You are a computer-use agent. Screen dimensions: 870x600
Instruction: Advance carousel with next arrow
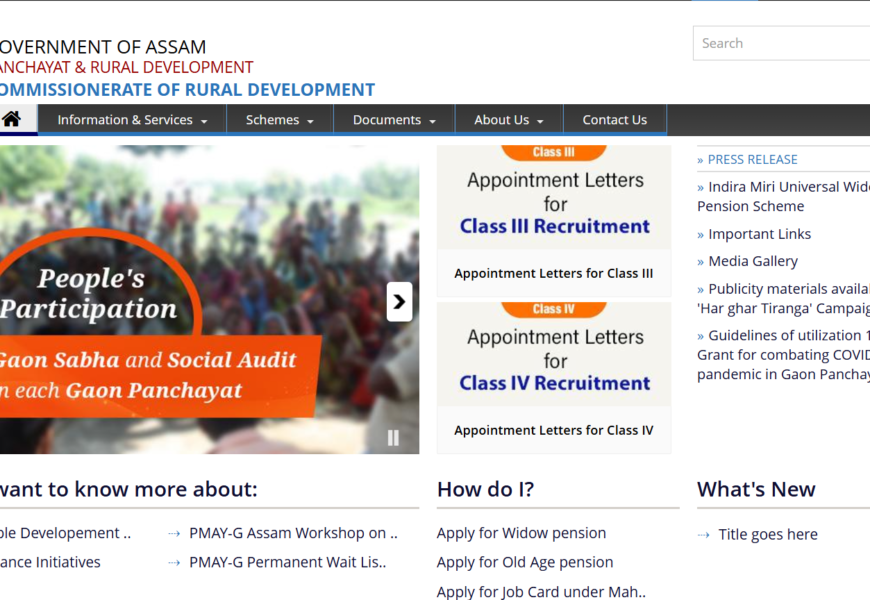click(x=399, y=302)
